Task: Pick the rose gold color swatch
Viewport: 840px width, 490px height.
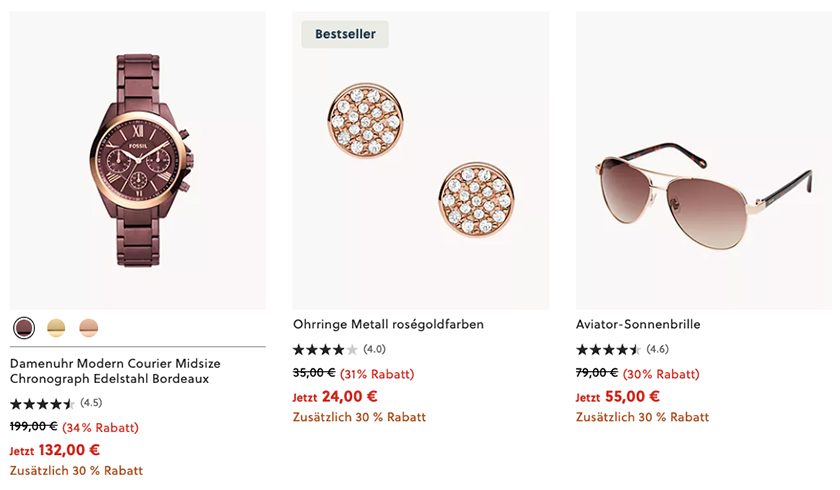Action: (89, 328)
